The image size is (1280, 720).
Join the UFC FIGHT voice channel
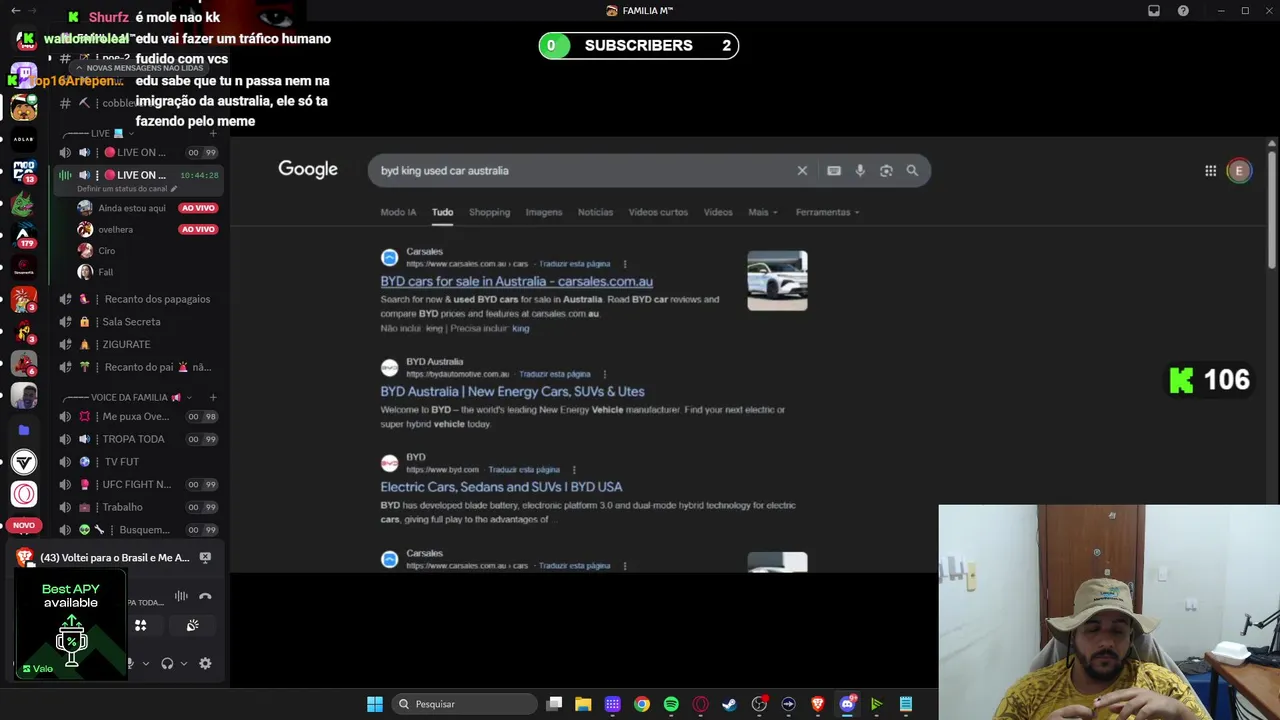137,484
